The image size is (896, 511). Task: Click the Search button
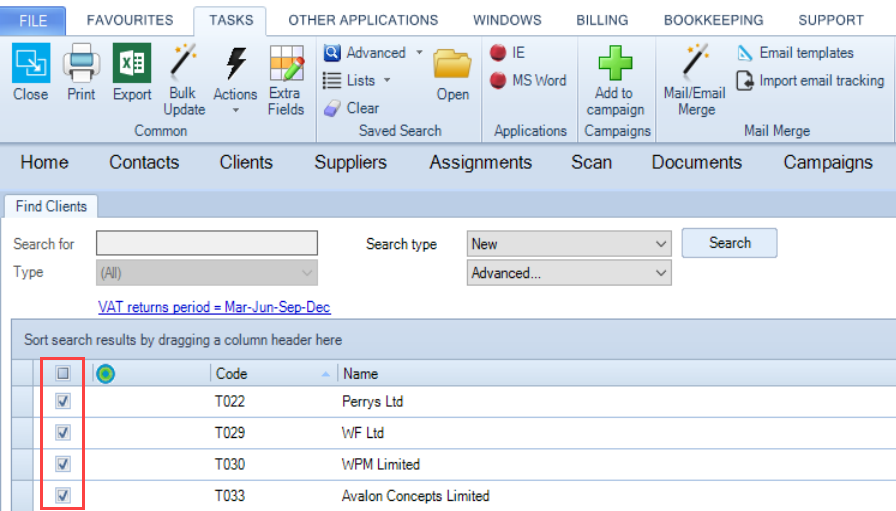(x=730, y=243)
